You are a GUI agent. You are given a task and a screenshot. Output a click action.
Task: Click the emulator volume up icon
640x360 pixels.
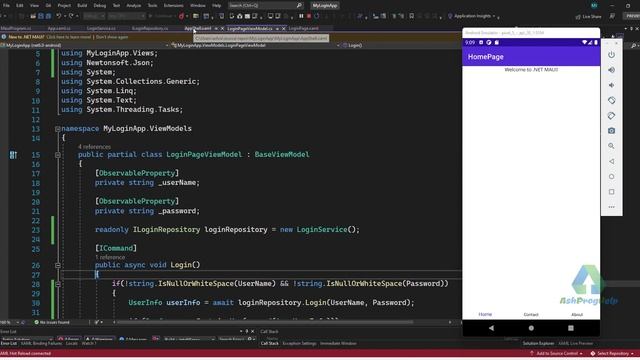click(611, 70)
